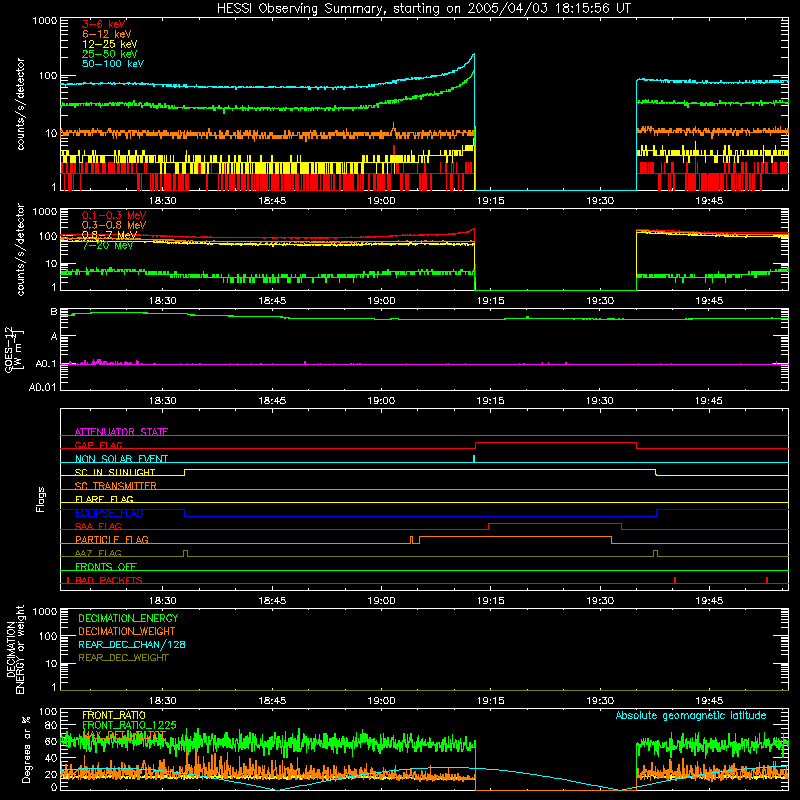Image resolution: width=800 pixels, height=800 pixels.
Task: Select the SC_TRANSMITTER flag label
Action: [x=115, y=485]
